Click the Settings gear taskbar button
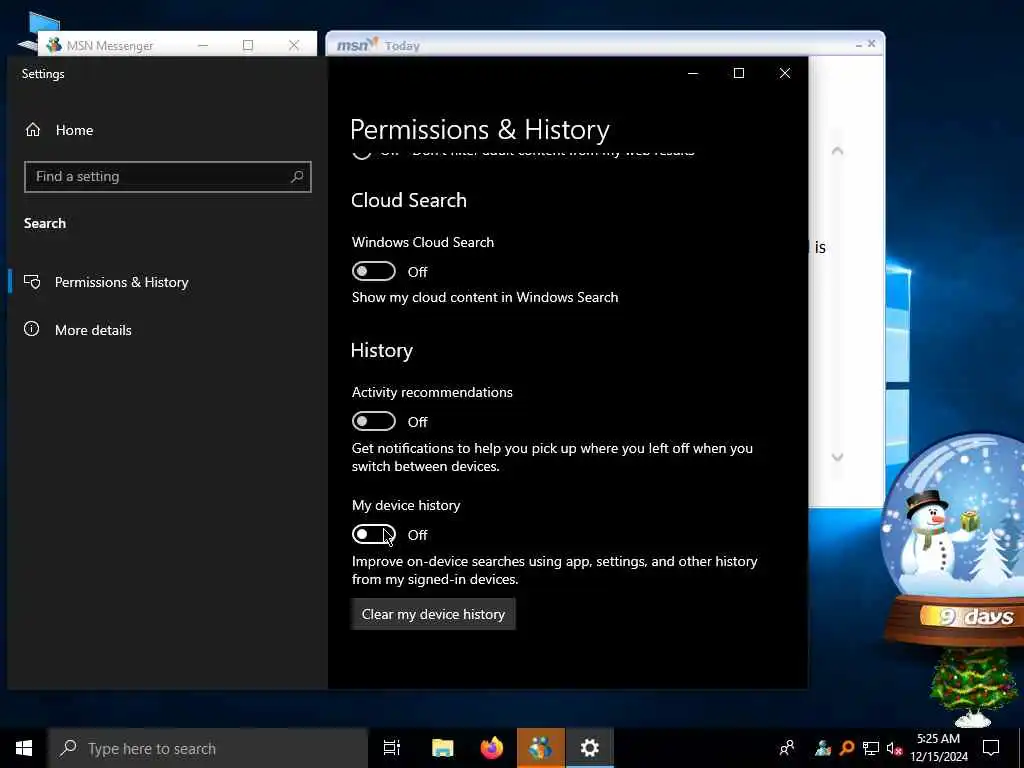 pos(590,748)
